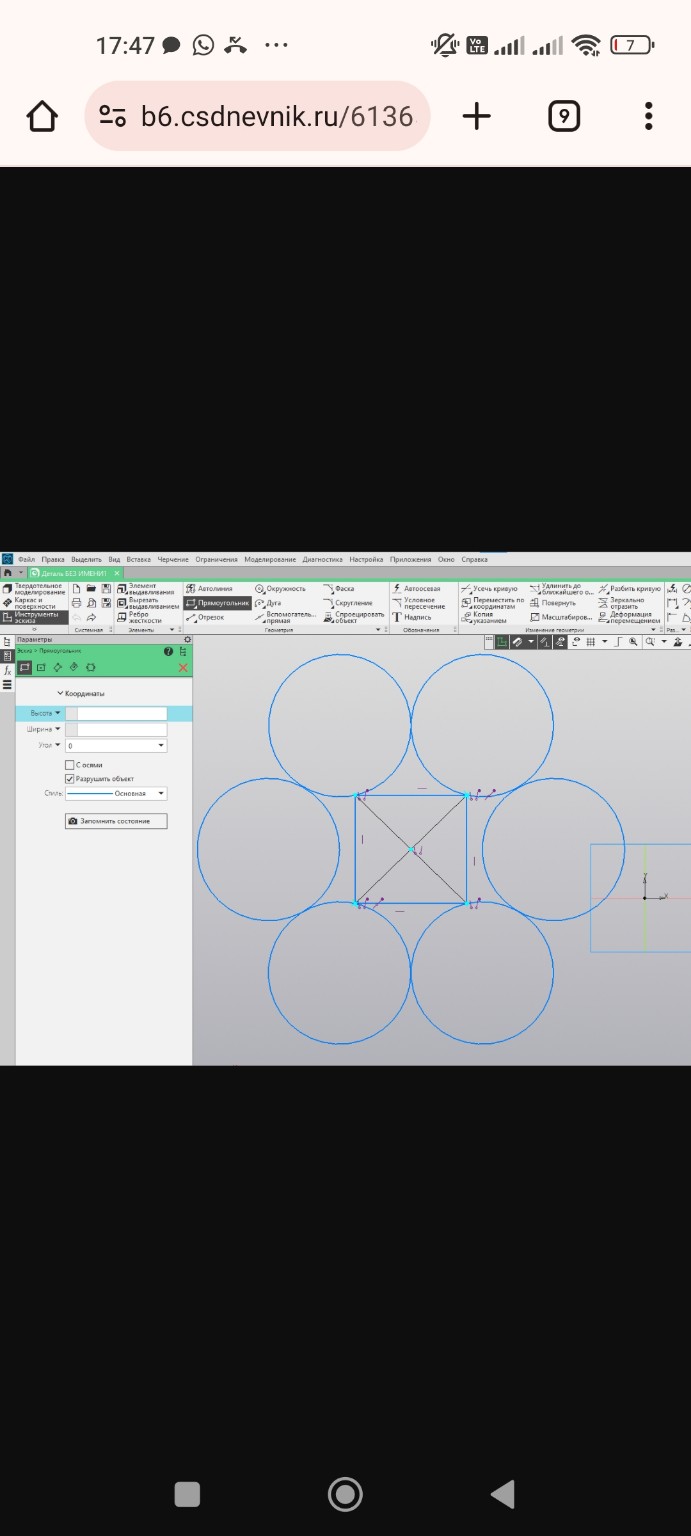Click the Повернуть rotate tool
This screenshot has width=691, height=1536.
[558, 603]
